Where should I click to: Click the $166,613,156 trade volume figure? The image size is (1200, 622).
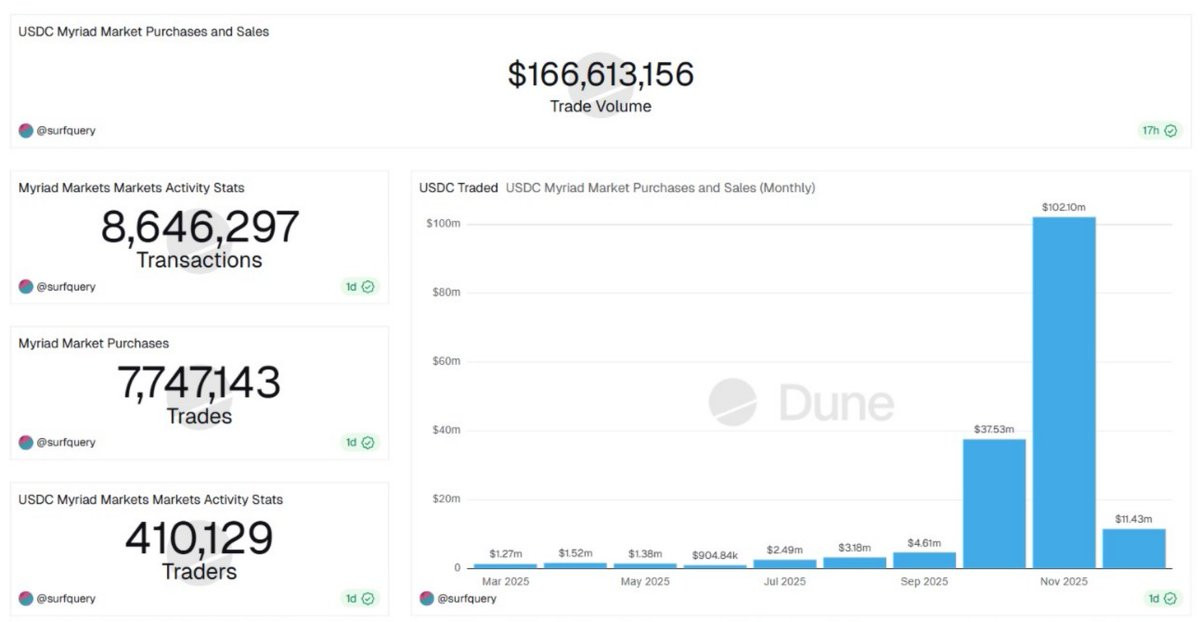[x=600, y=74]
